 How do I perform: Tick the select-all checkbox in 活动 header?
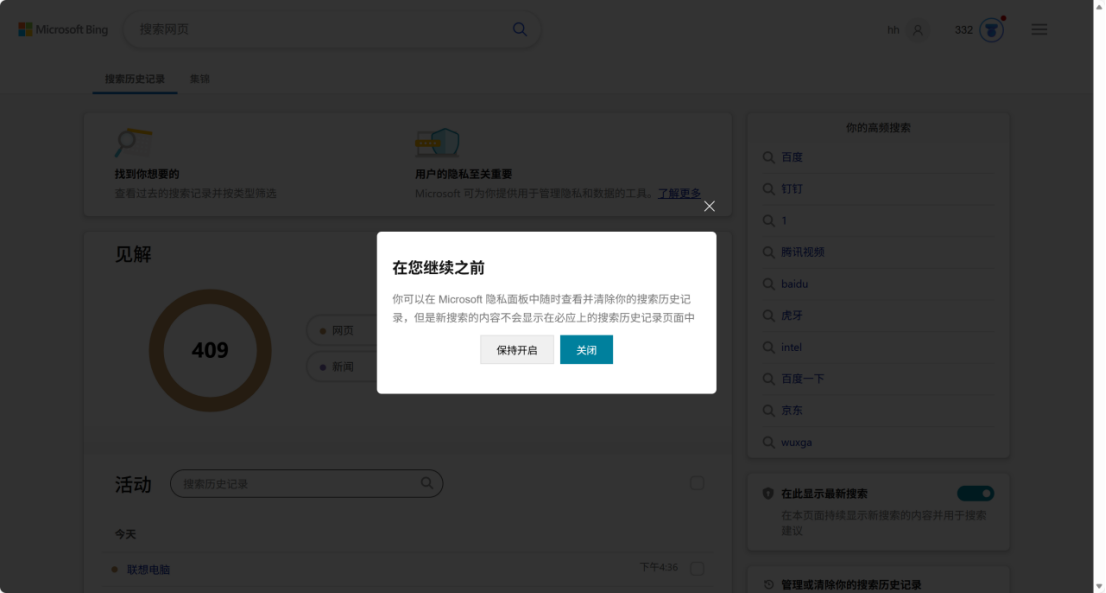pos(697,484)
